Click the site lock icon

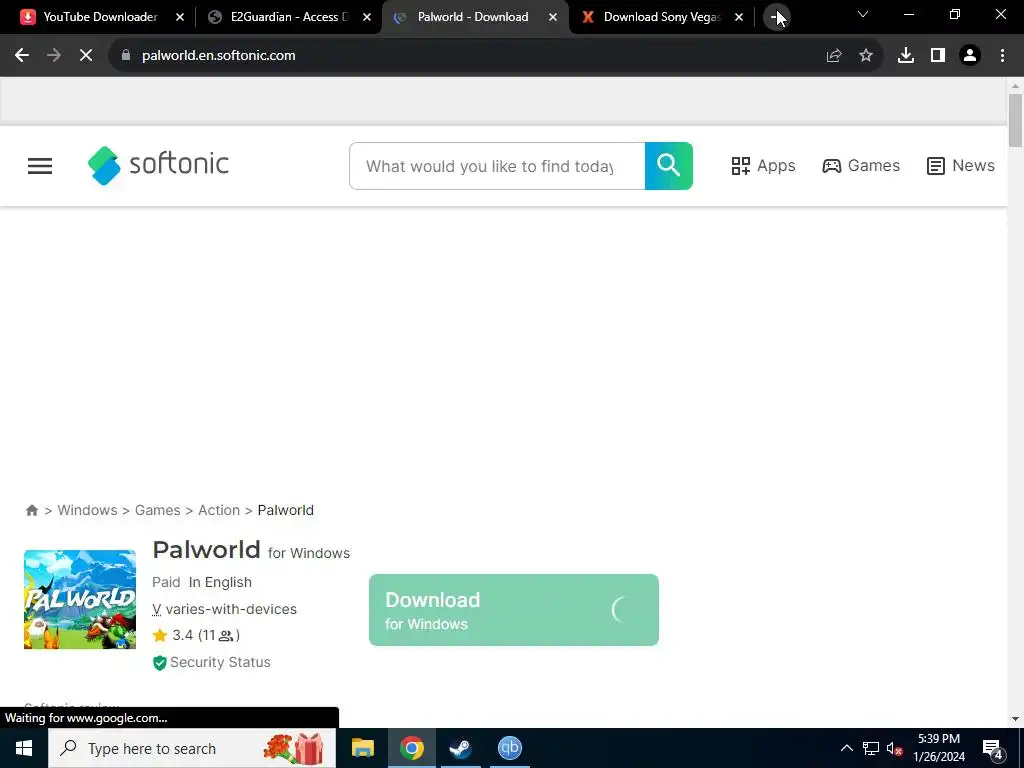click(x=126, y=56)
